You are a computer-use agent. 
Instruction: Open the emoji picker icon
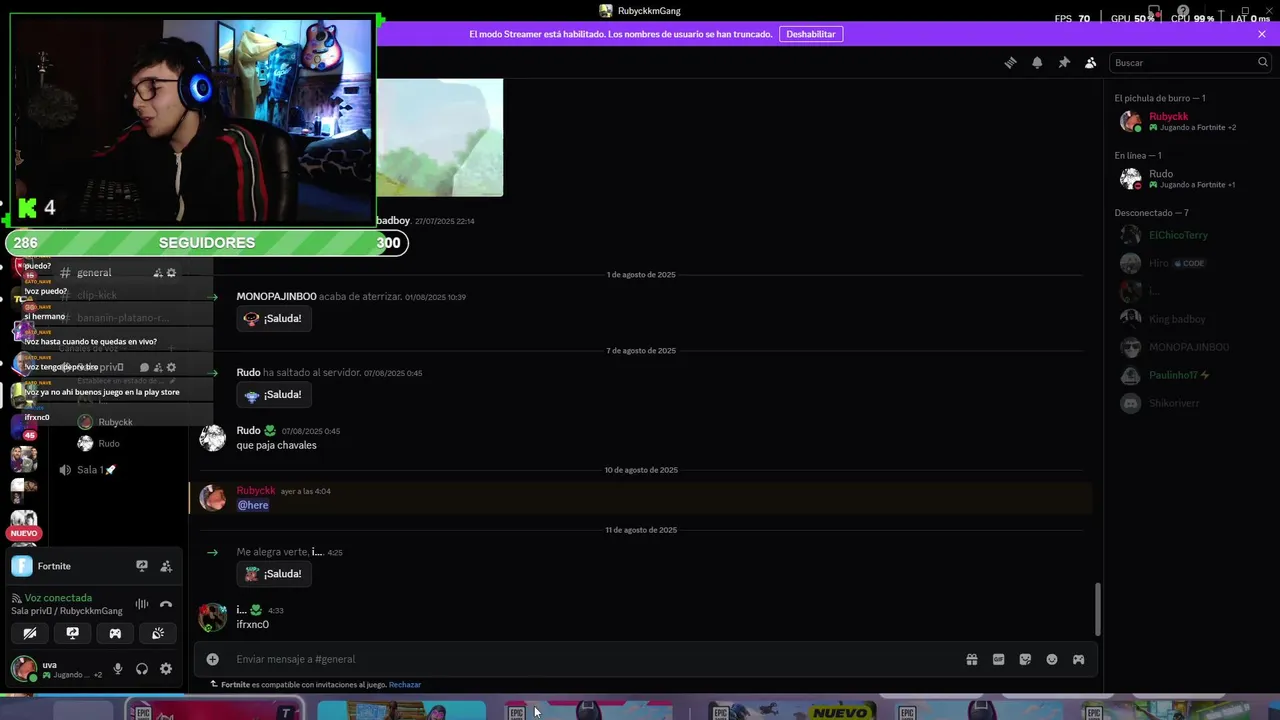(1052, 659)
